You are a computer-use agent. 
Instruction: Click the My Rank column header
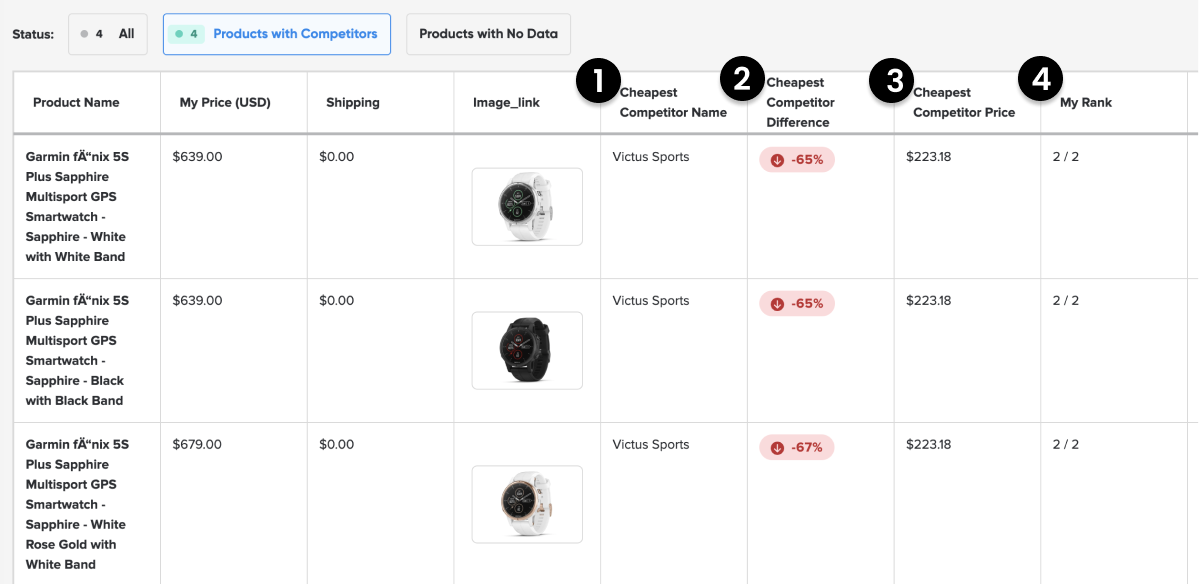point(1086,102)
